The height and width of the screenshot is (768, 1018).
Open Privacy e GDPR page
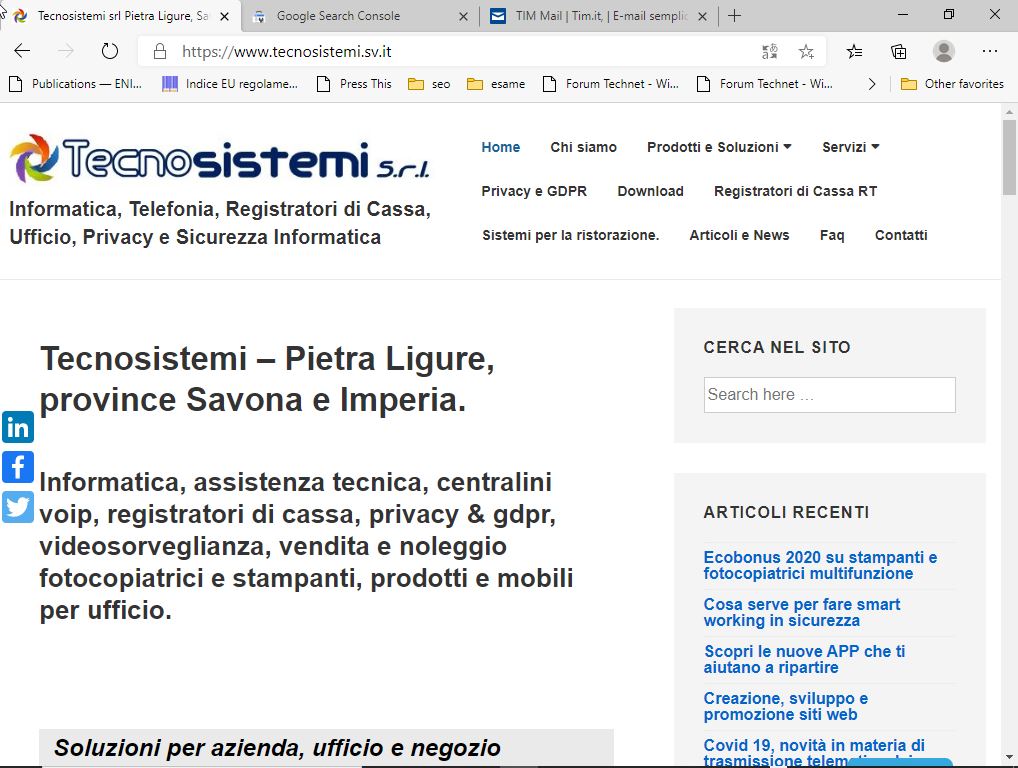point(534,192)
